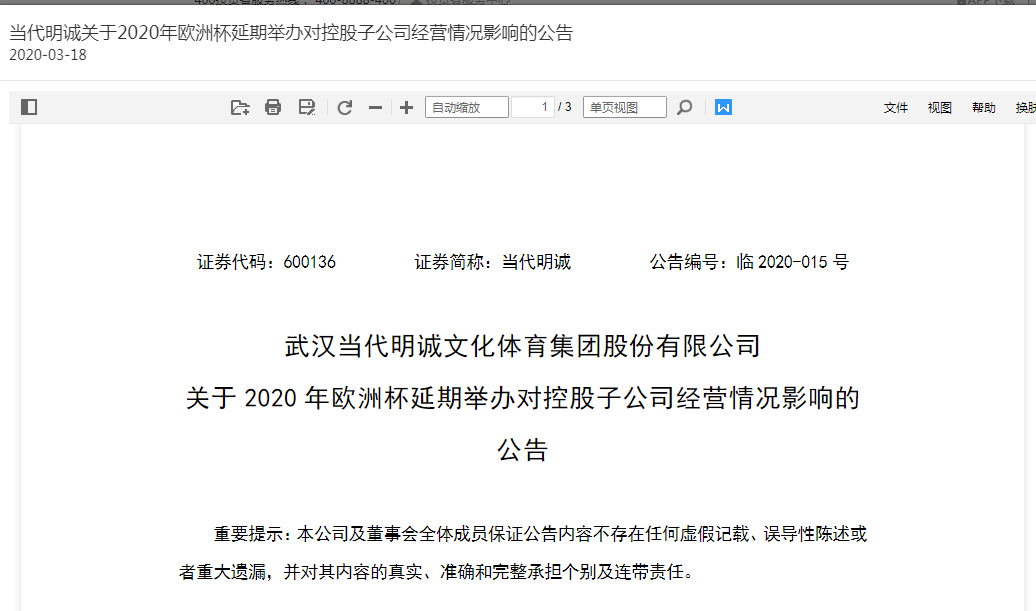
Task: Click the announcement title heading at top
Action: pyautogui.click(x=291, y=33)
